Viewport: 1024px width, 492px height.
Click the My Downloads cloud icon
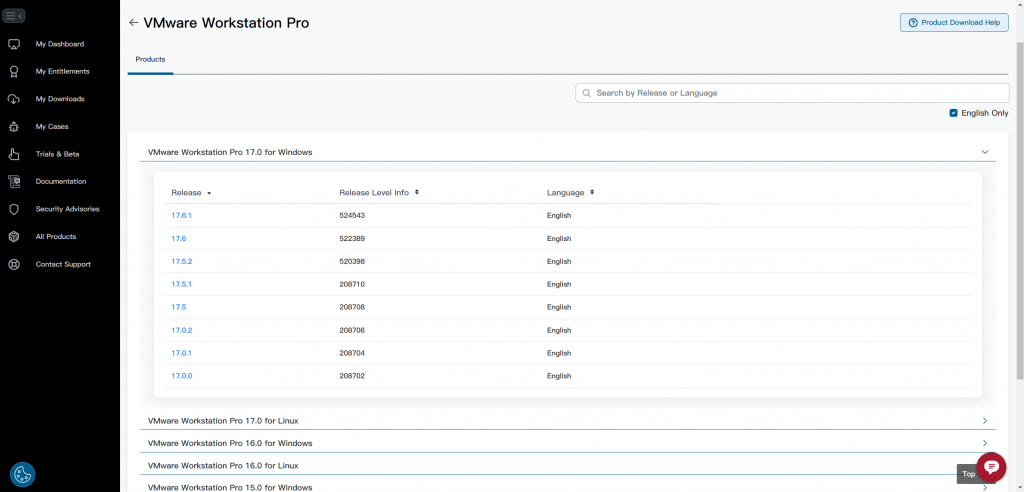pyautogui.click(x=14, y=99)
